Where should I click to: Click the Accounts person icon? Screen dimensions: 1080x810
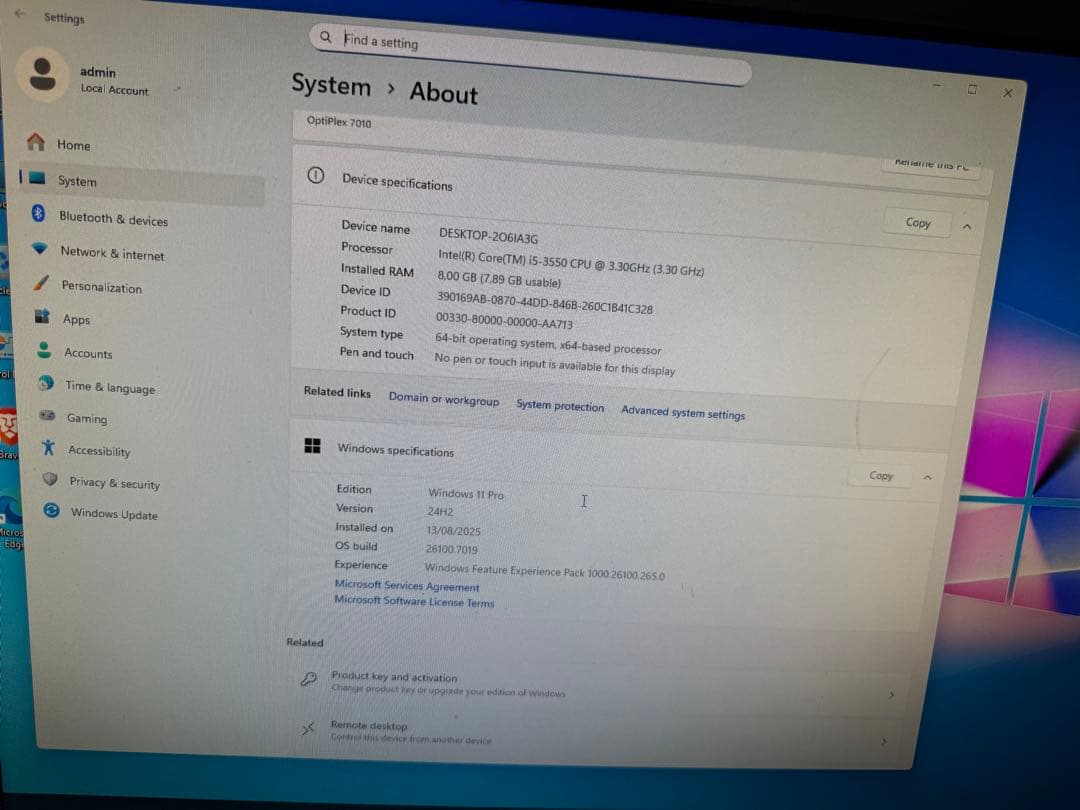click(x=44, y=350)
